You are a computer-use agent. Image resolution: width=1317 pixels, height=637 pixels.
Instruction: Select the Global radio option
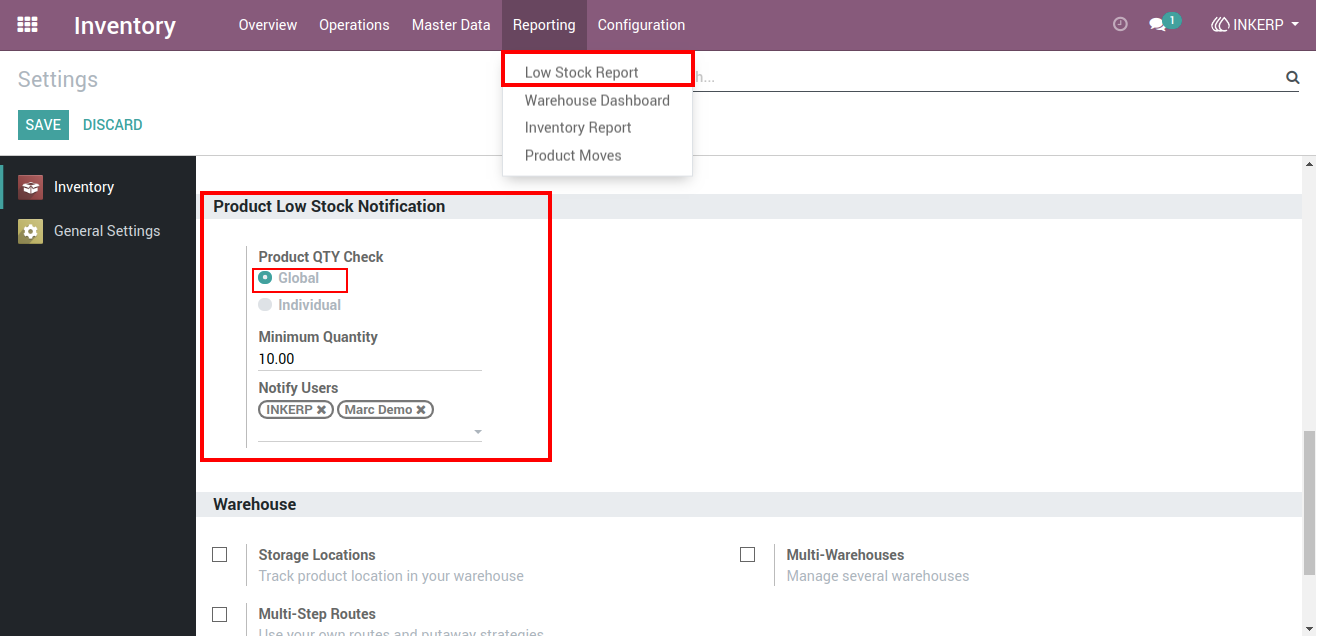point(265,278)
